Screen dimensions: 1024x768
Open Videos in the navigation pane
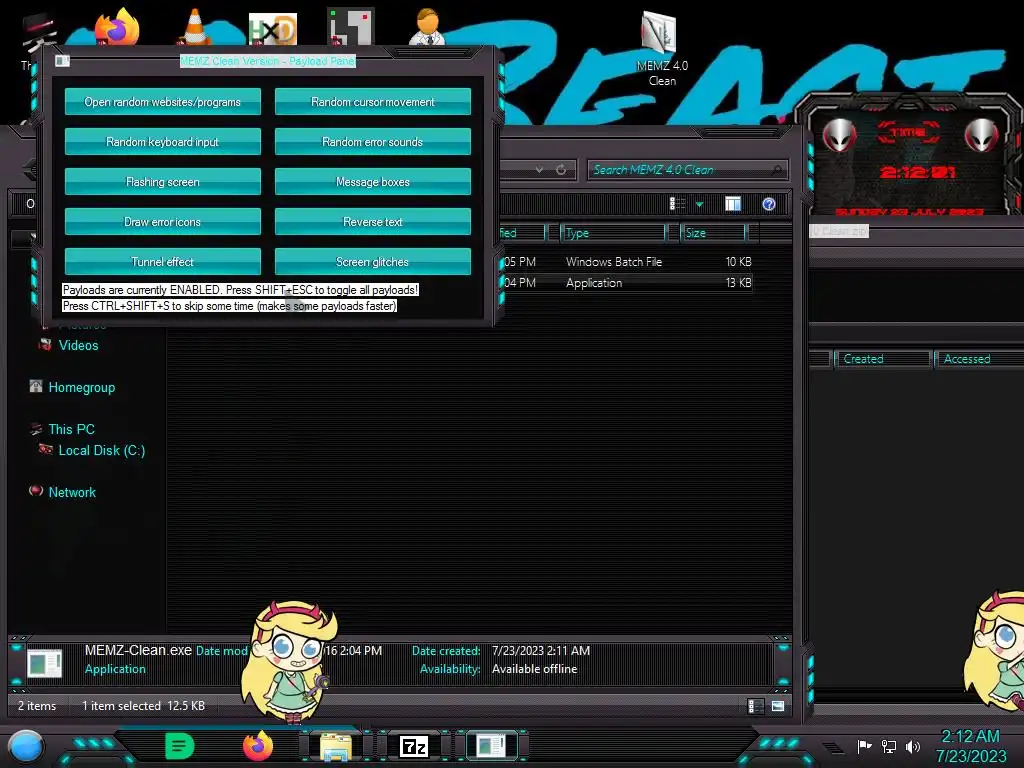pos(78,345)
